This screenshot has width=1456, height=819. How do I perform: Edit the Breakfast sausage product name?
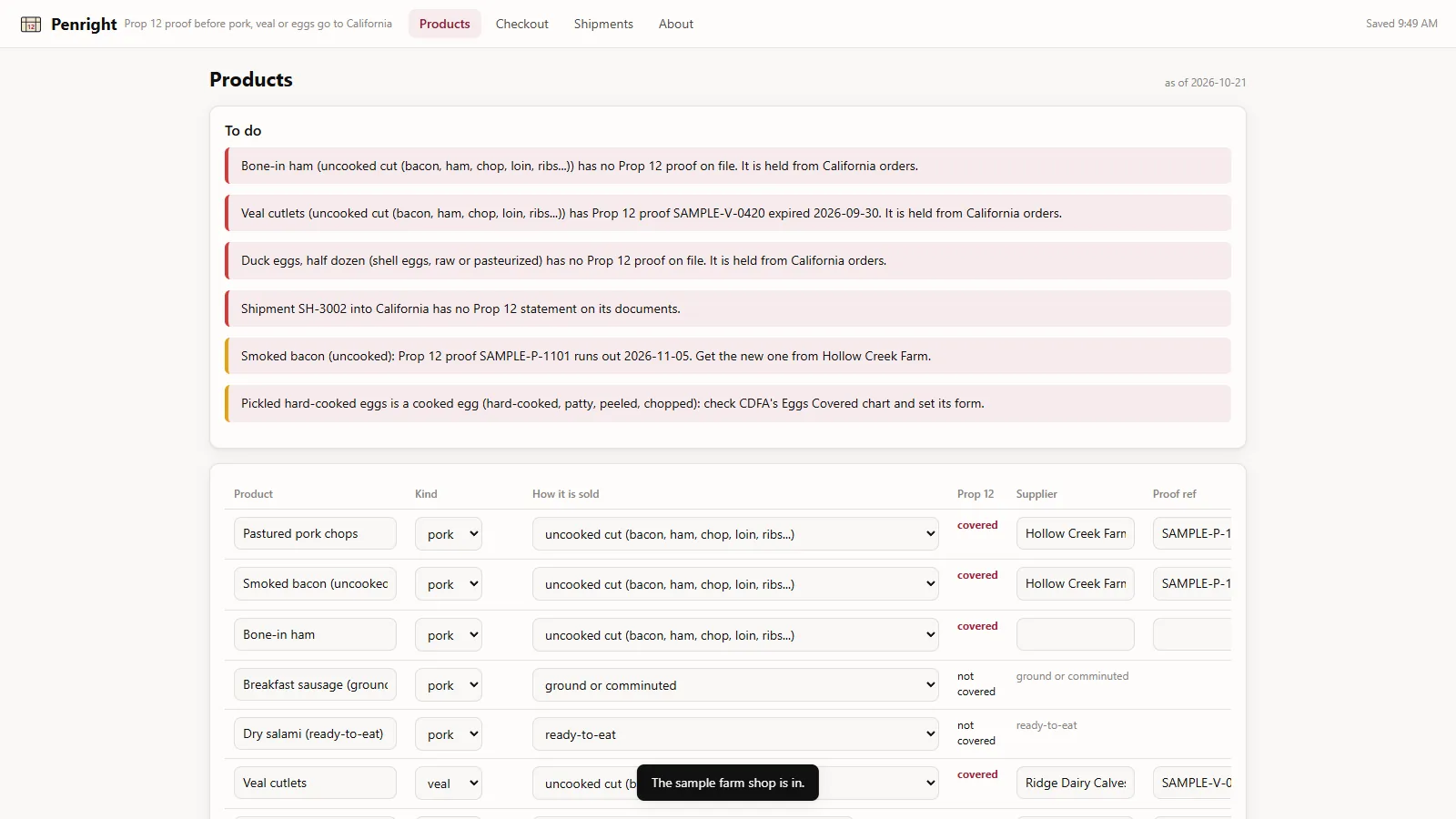(x=315, y=684)
